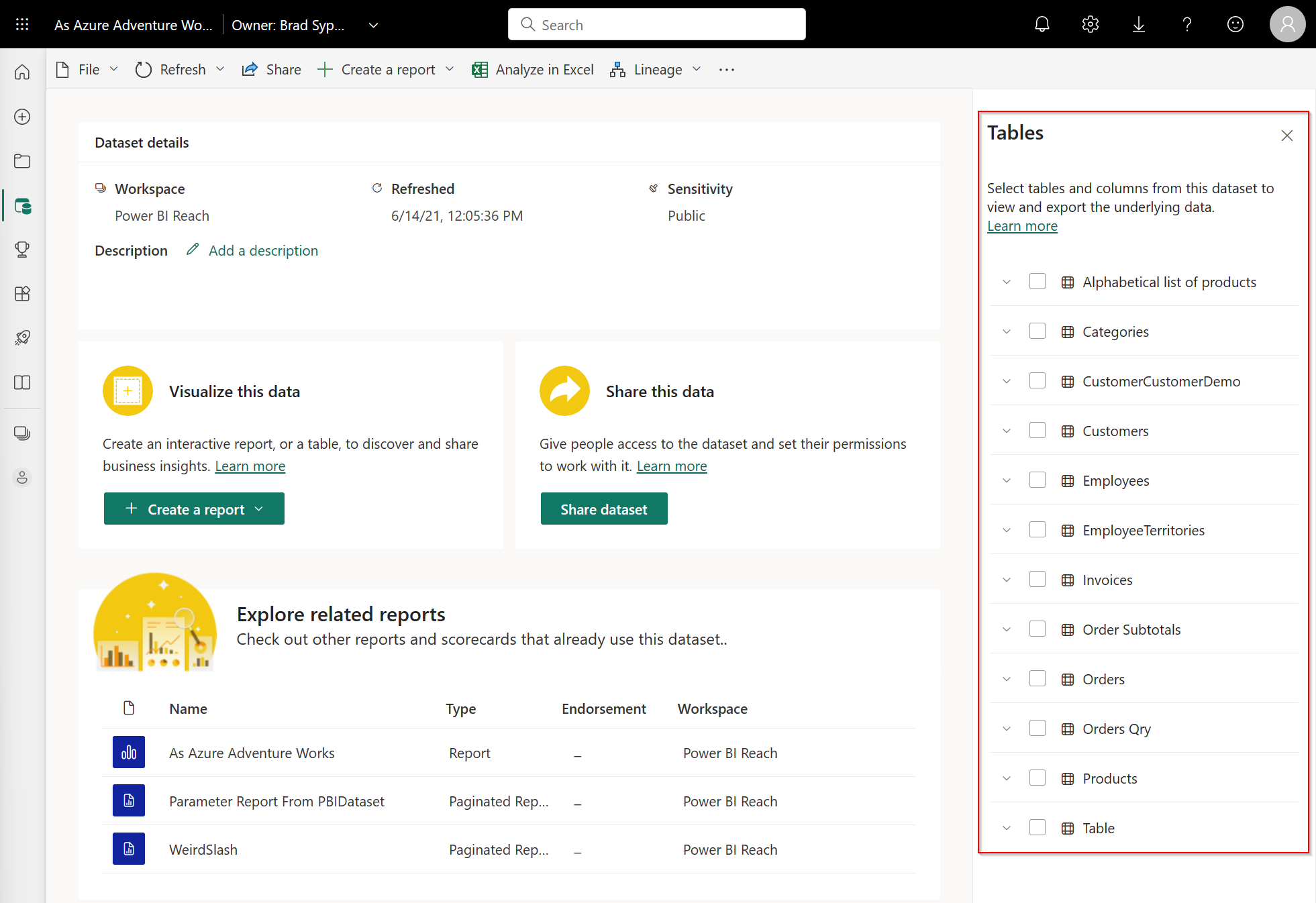Screen dimensions: 1316x903
Task: Click the Share dataset button
Action: [604, 508]
